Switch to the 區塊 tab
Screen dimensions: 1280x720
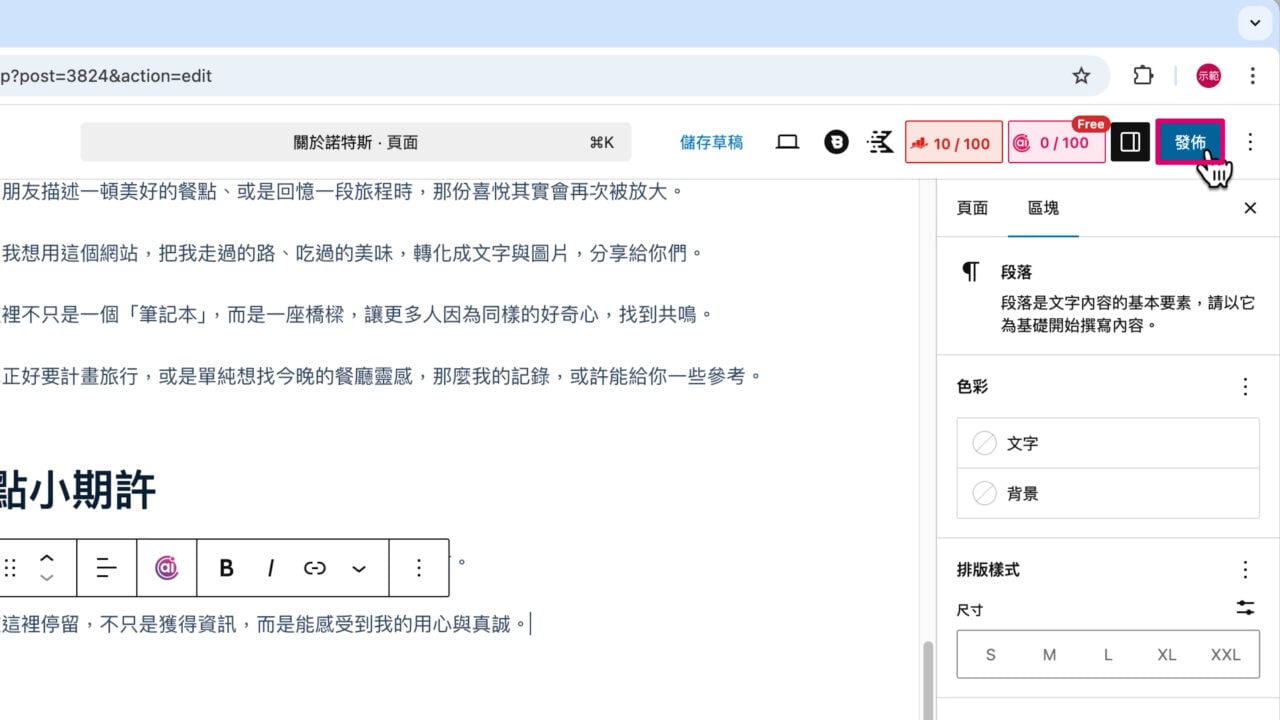1043,208
